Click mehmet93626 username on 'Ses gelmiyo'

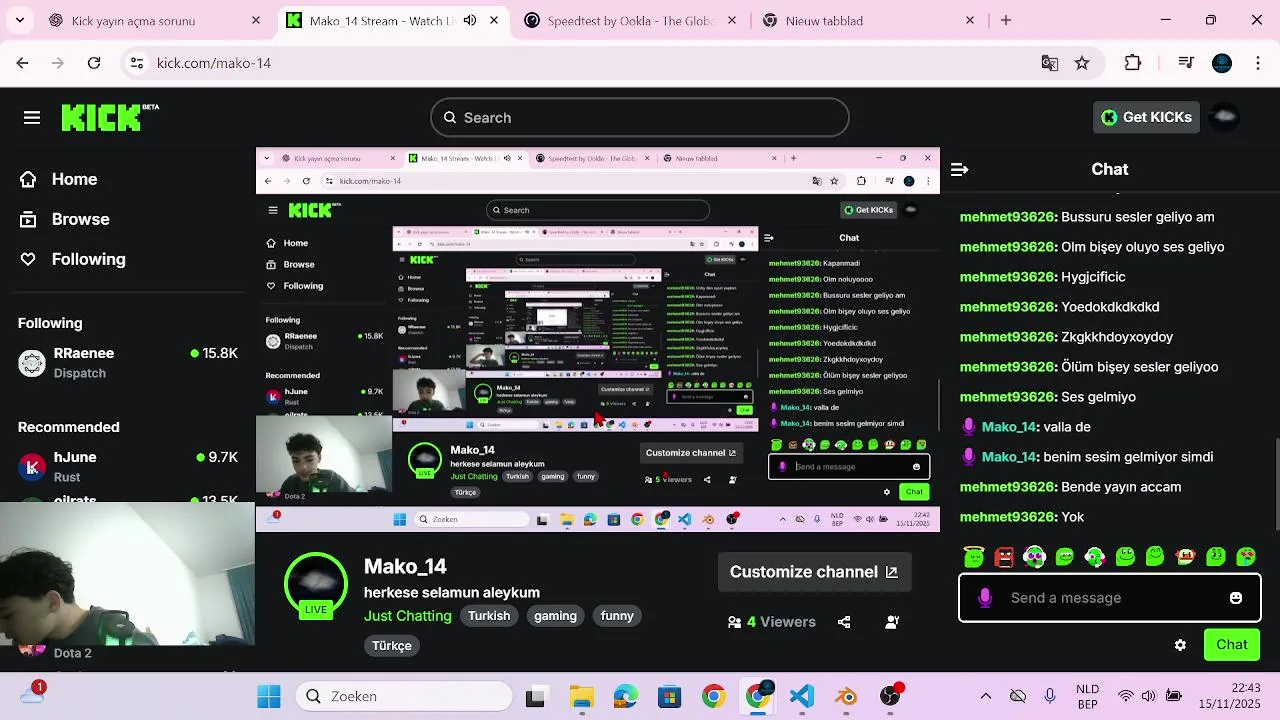point(1007,397)
